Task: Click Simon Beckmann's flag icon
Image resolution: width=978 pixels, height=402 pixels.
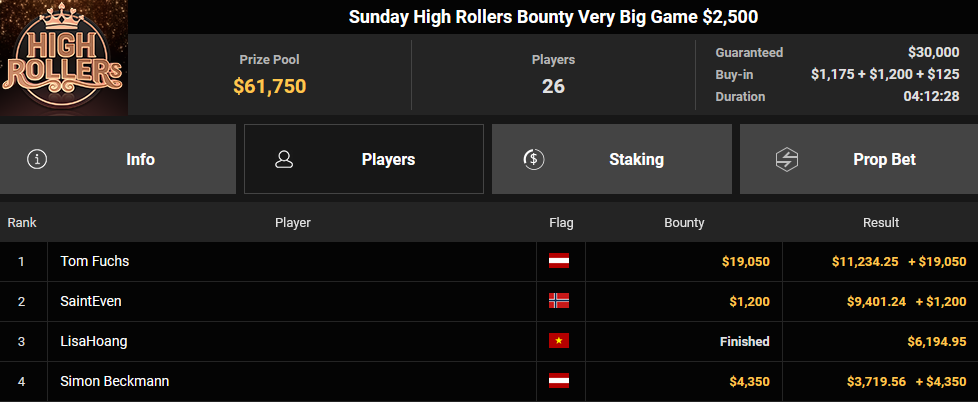Action: pyautogui.click(x=559, y=381)
